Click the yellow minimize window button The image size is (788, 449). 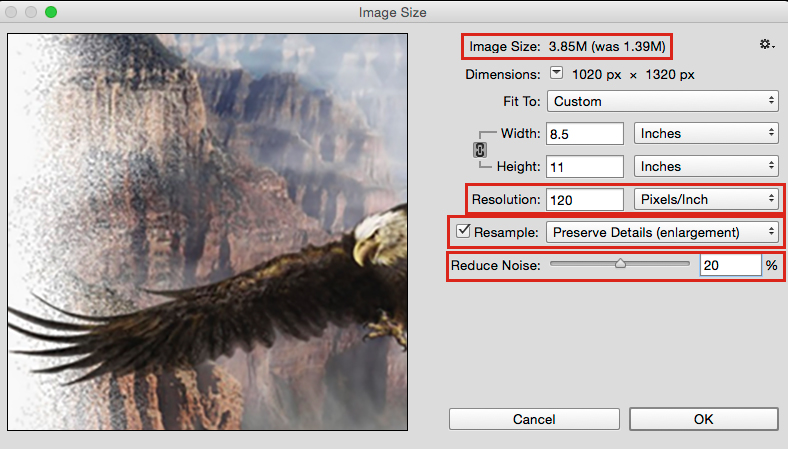(x=32, y=12)
